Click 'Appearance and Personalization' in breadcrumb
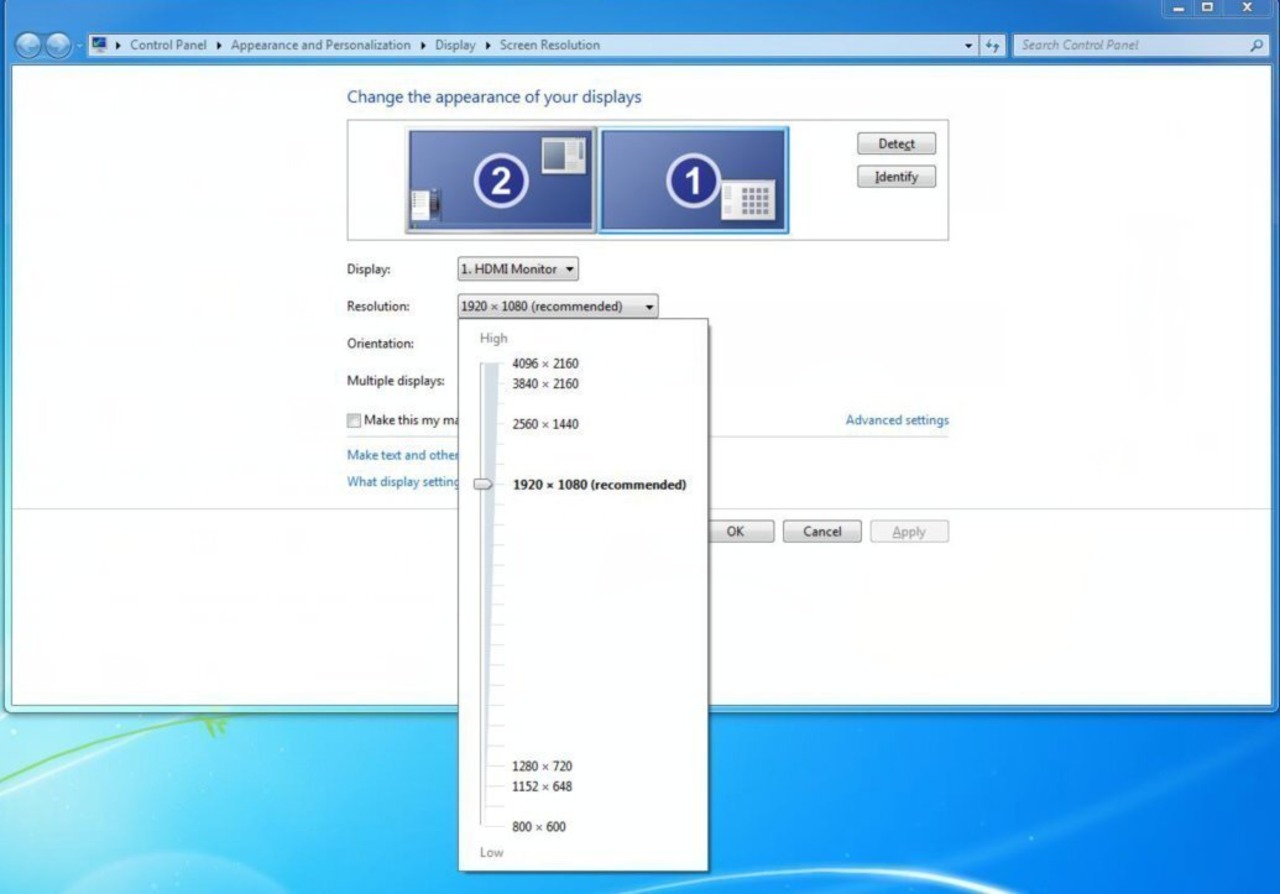Viewport: 1280px width, 894px height. (320, 45)
